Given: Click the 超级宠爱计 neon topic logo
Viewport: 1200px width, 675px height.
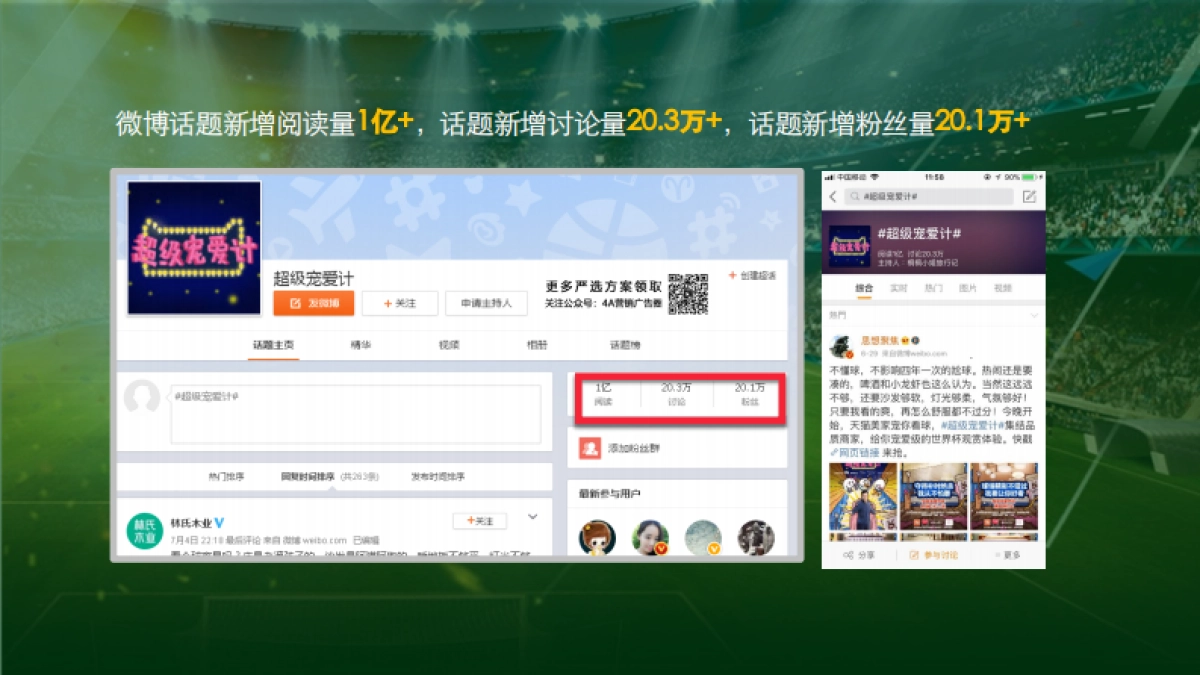Looking at the screenshot, I should [x=194, y=248].
